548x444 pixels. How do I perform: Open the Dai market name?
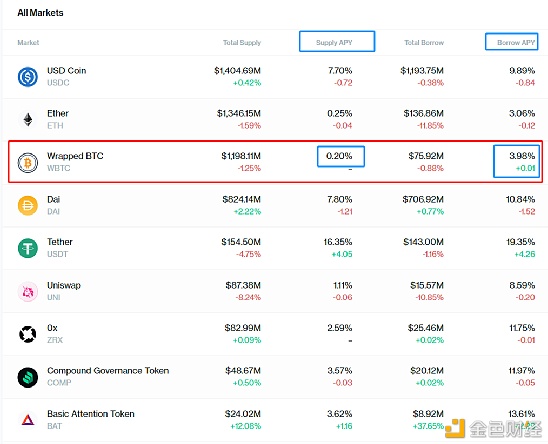pyautogui.click(x=53, y=199)
